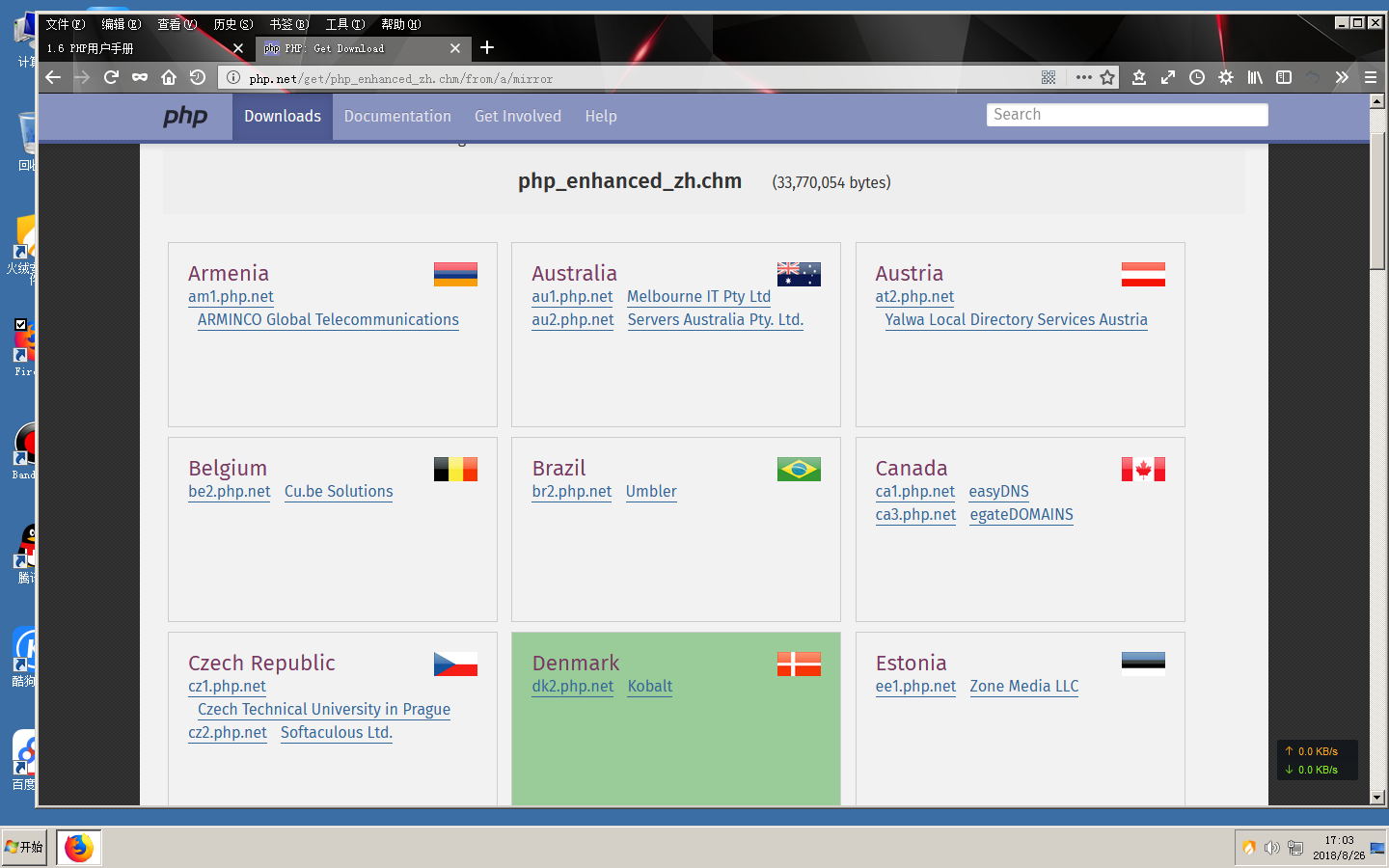Toggle the browser sidebar panel icon
The height and width of the screenshot is (868, 1389).
[x=1284, y=77]
